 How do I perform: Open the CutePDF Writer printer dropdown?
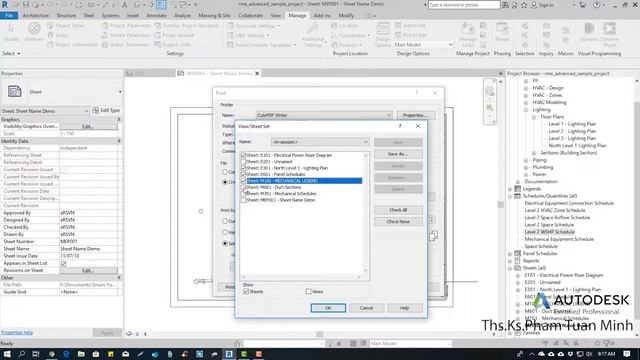[324, 115]
